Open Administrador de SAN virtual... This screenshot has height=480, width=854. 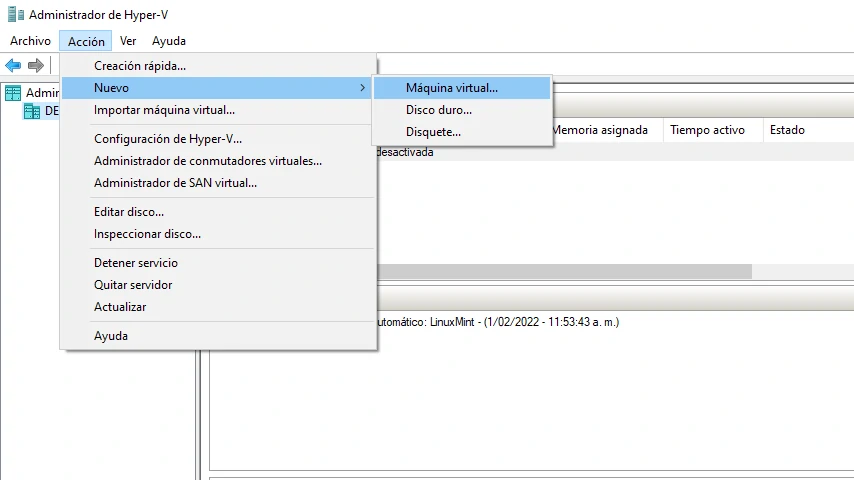point(218,183)
